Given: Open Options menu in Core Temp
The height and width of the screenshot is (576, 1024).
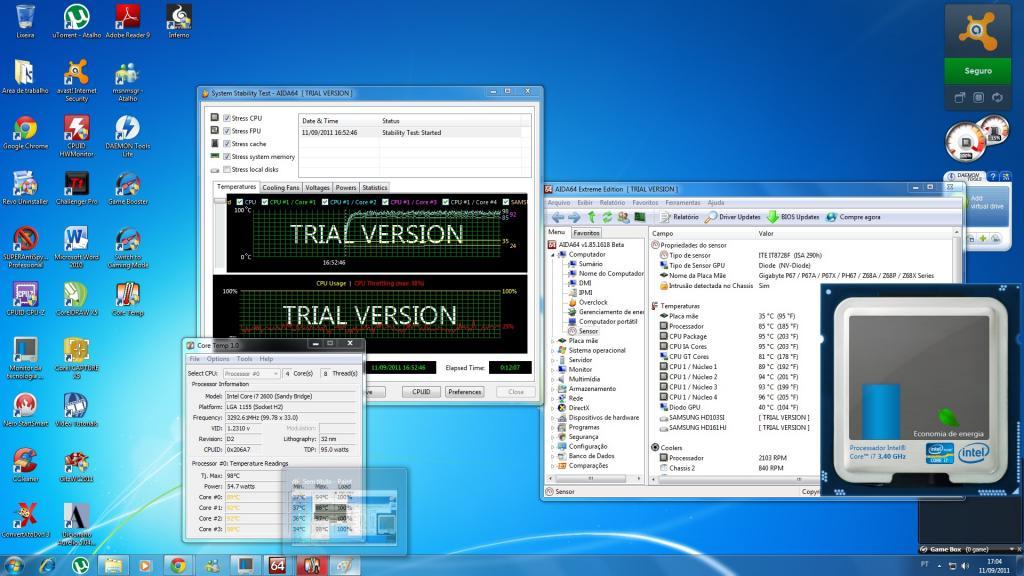Looking at the screenshot, I should (218, 359).
